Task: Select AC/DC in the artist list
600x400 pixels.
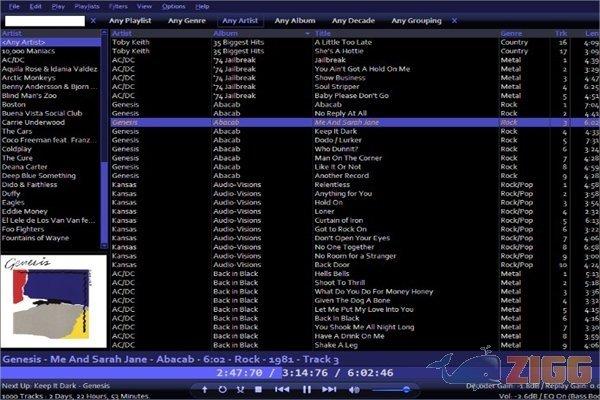Action: pos(13,59)
